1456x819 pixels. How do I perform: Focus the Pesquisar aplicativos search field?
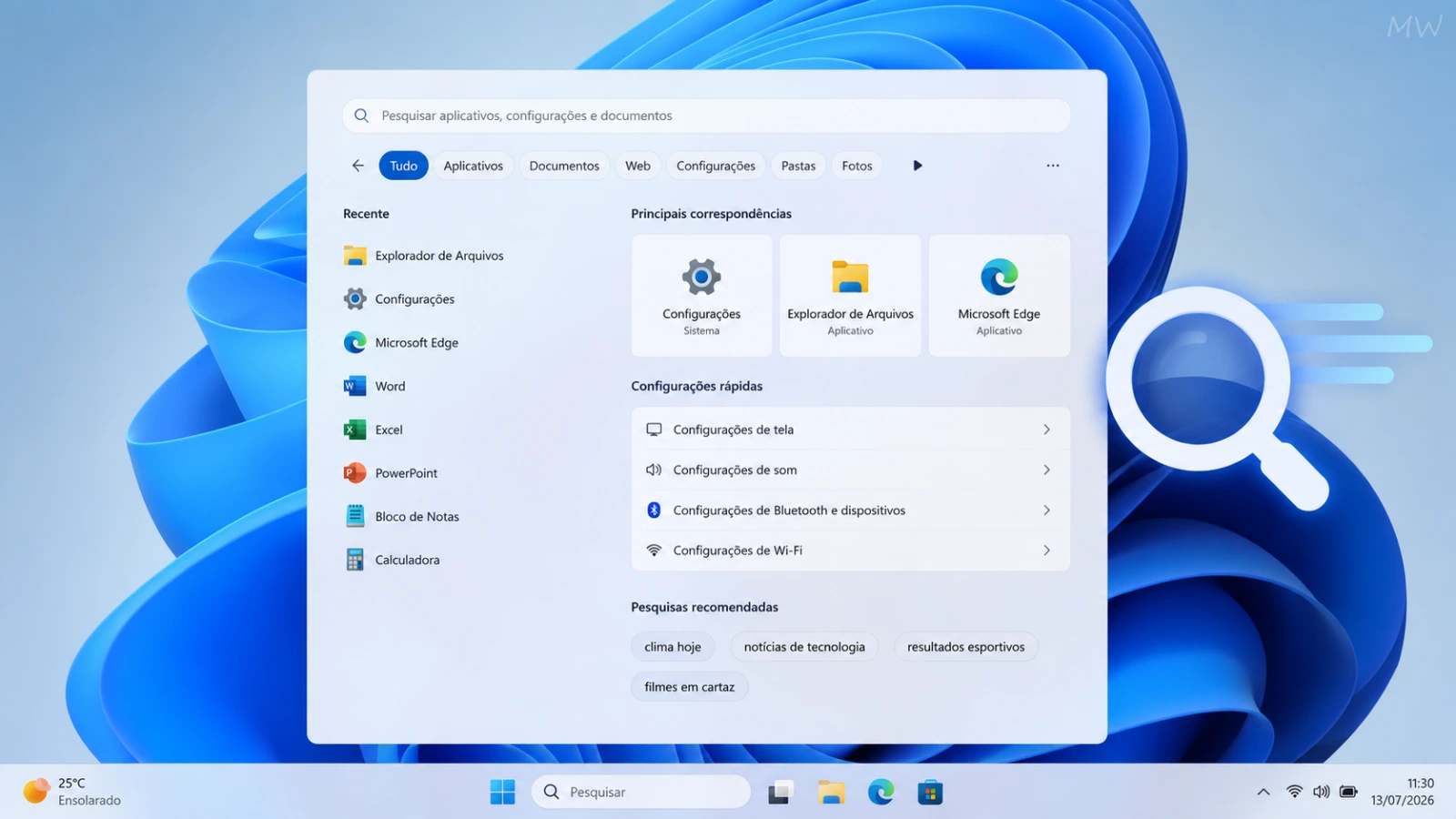pos(706,116)
